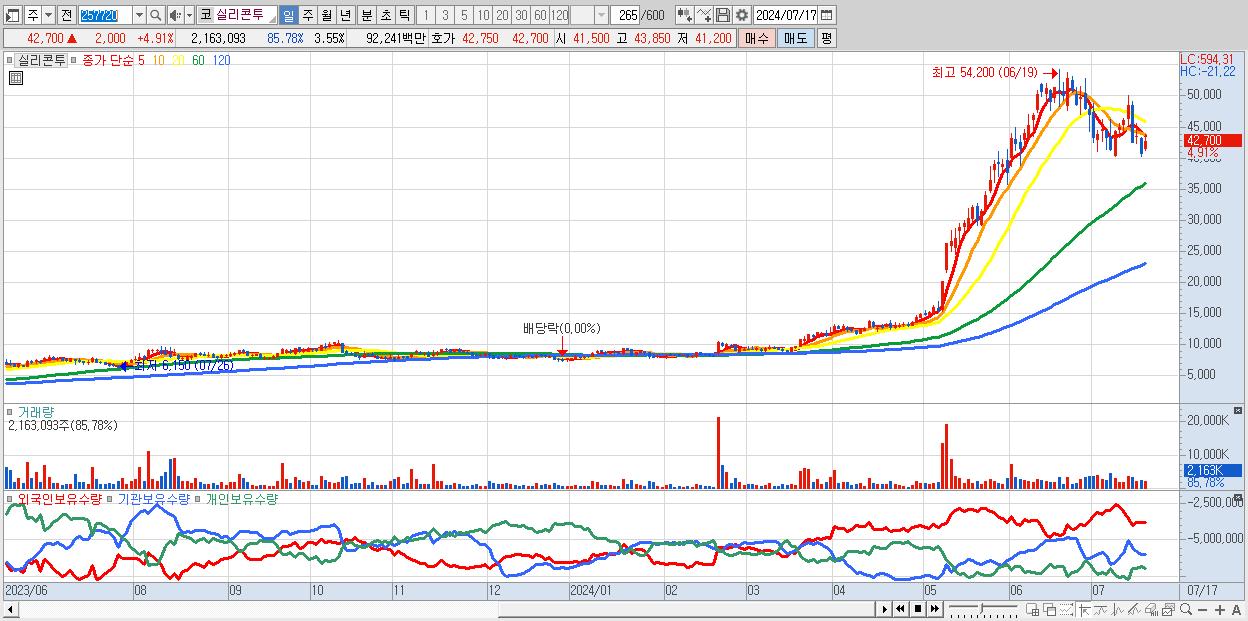
Task: Open the data grid table icon
Action: coord(15,78)
